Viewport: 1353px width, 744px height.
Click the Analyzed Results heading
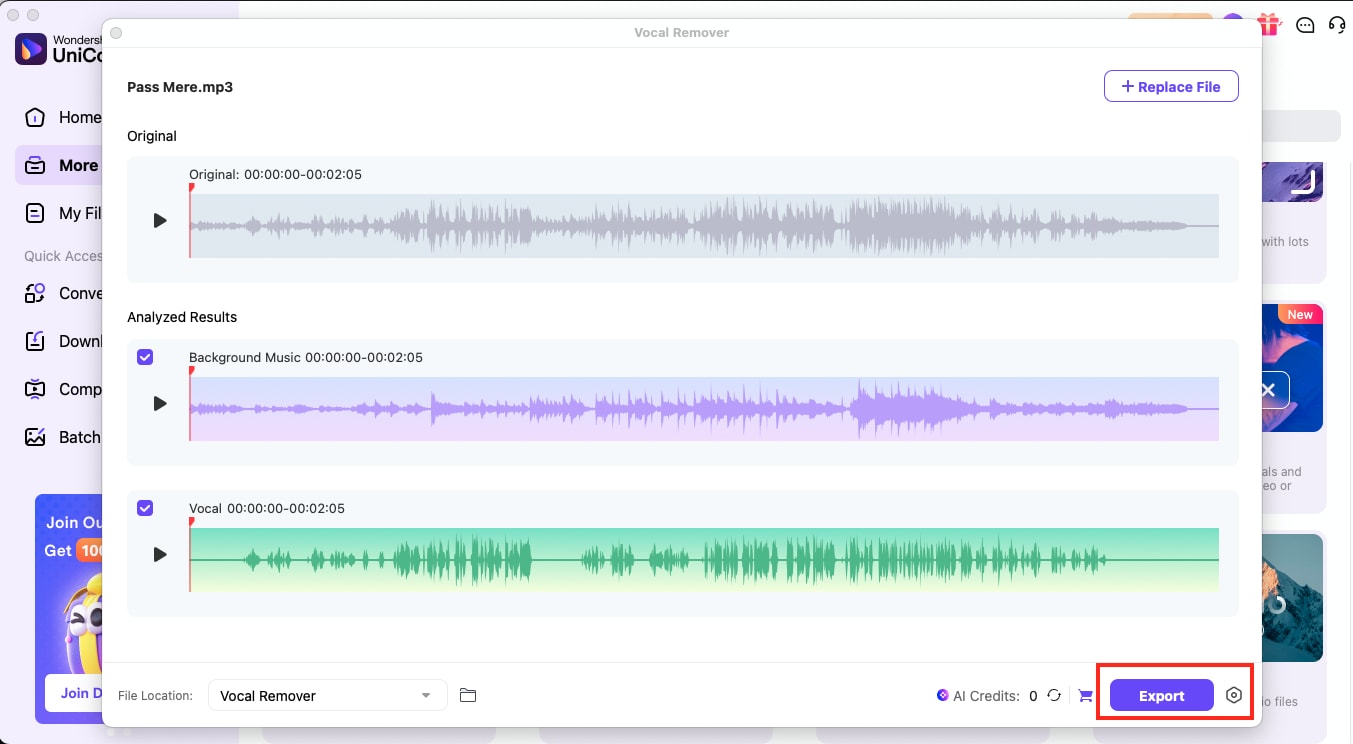point(182,317)
